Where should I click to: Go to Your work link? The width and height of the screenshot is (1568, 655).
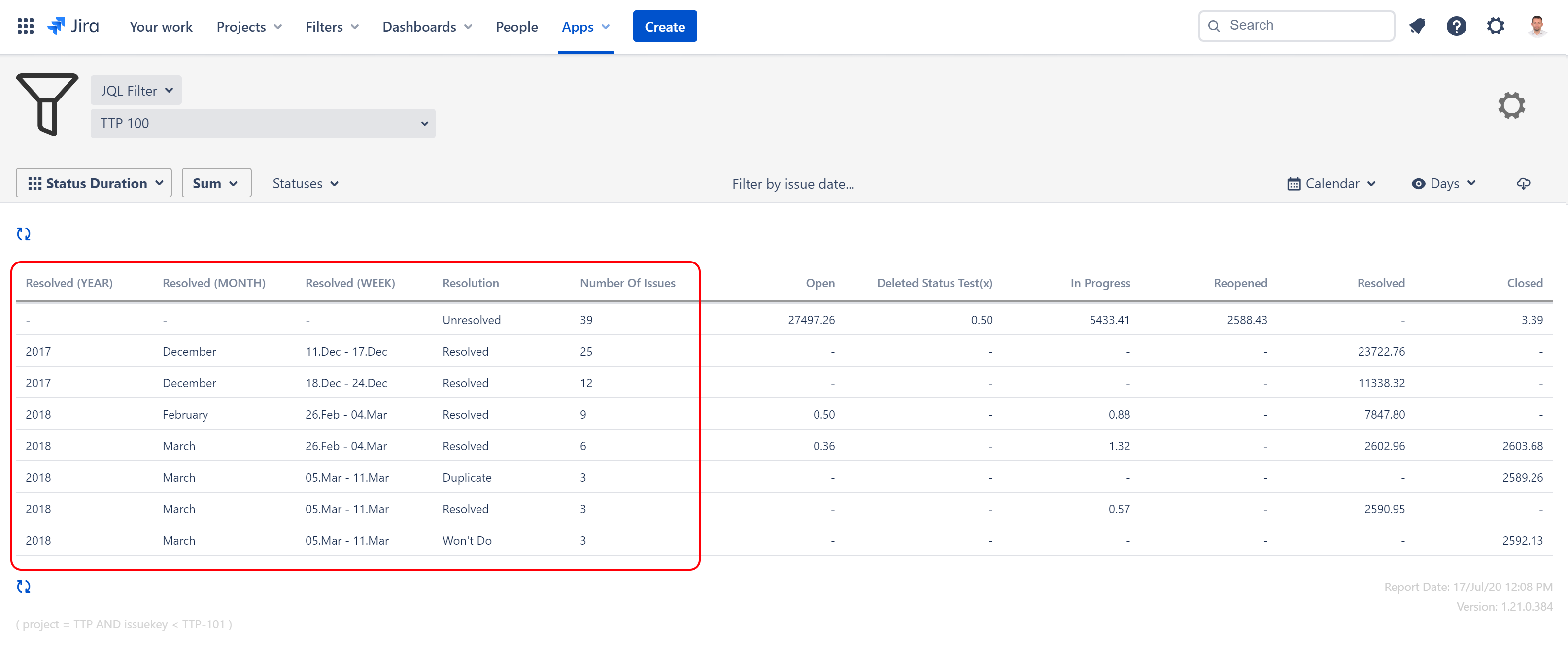(161, 27)
